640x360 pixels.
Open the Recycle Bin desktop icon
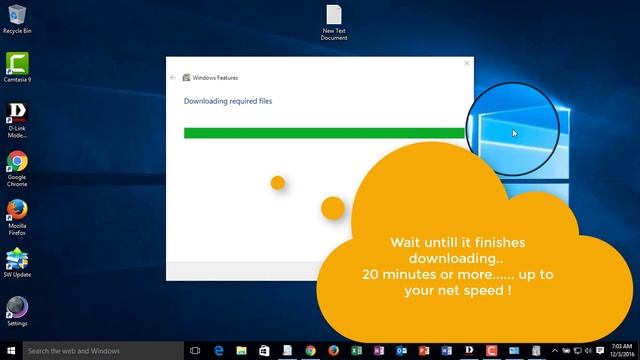click(x=17, y=19)
